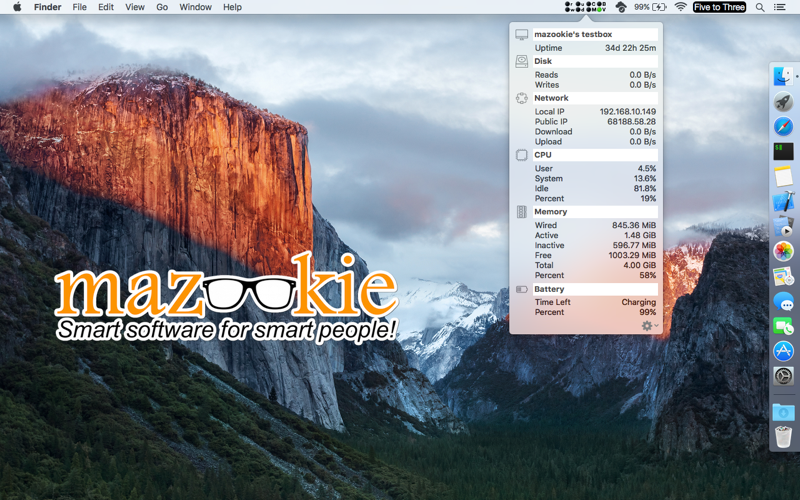Open Terminal in the Dock
The width and height of the screenshot is (800, 500).
(783, 151)
